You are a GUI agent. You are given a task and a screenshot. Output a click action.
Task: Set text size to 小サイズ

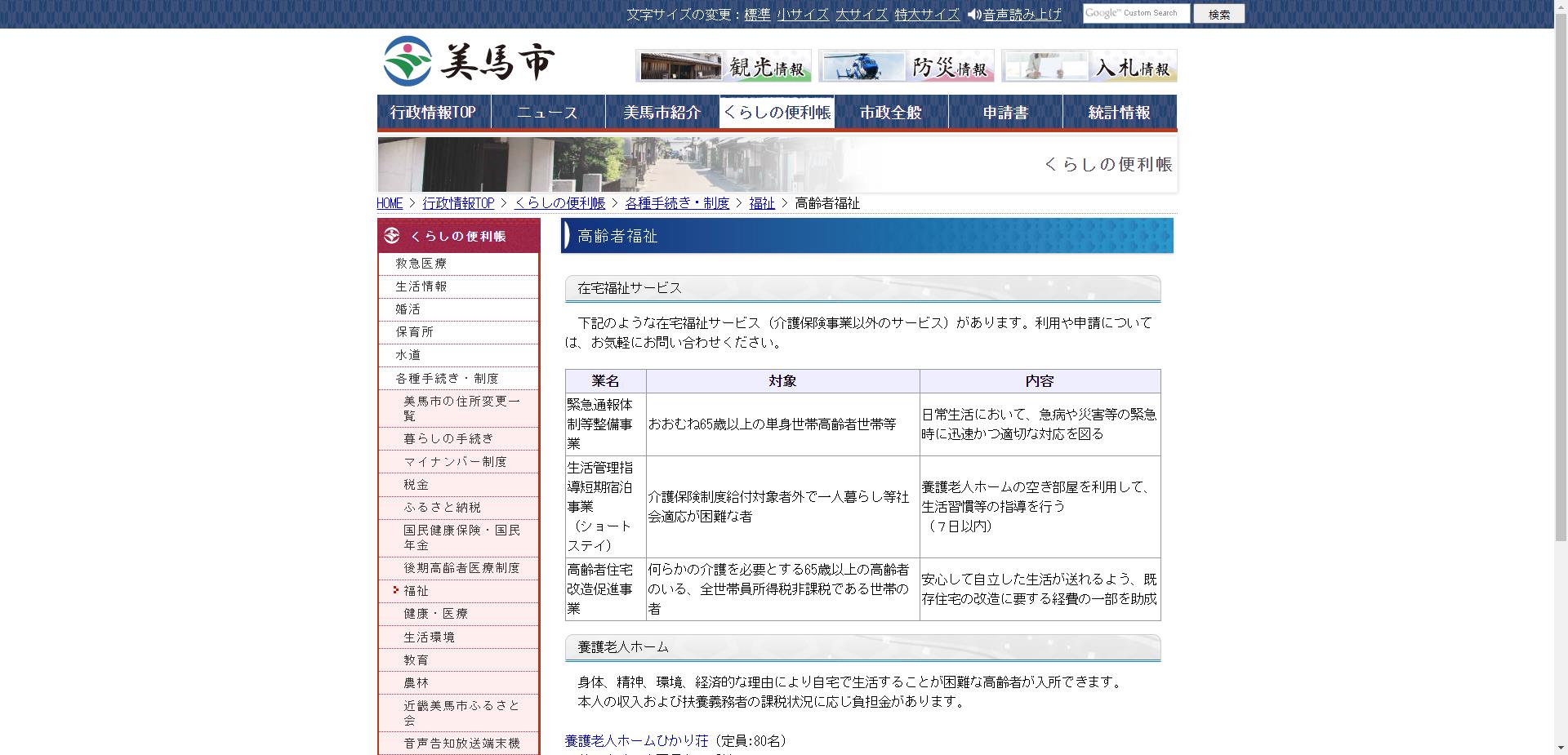point(802,14)
